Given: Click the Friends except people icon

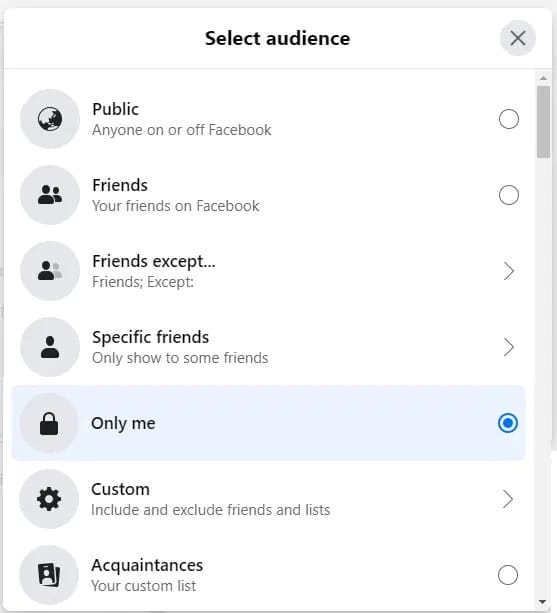Looking at the screenshot, I should pyautogui.click(x=50, y=271).
